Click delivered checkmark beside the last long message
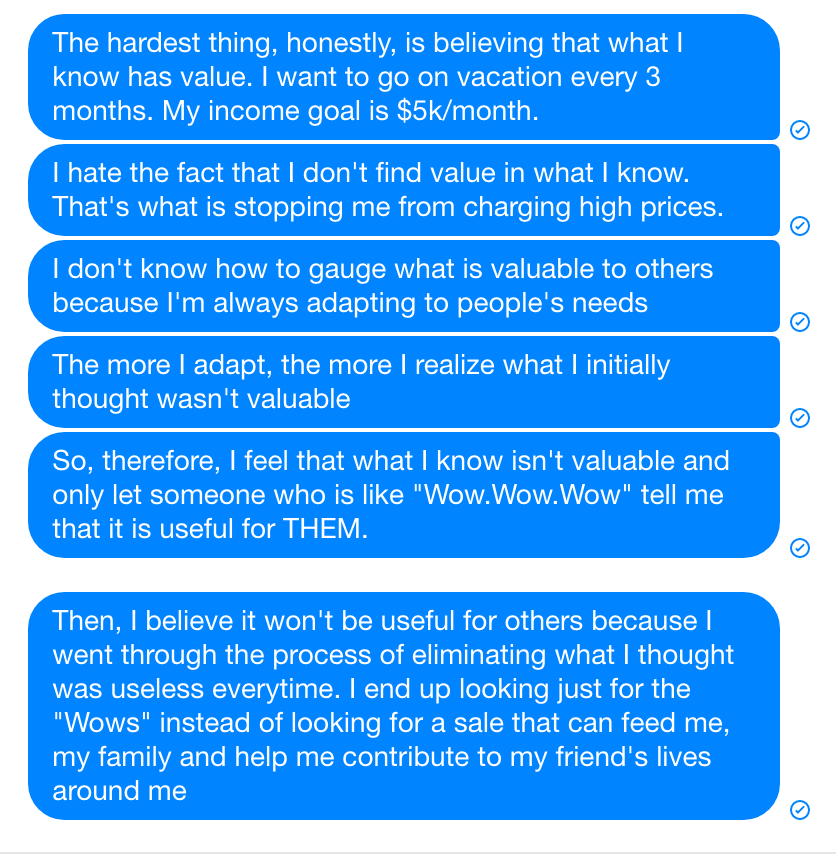 799,810
